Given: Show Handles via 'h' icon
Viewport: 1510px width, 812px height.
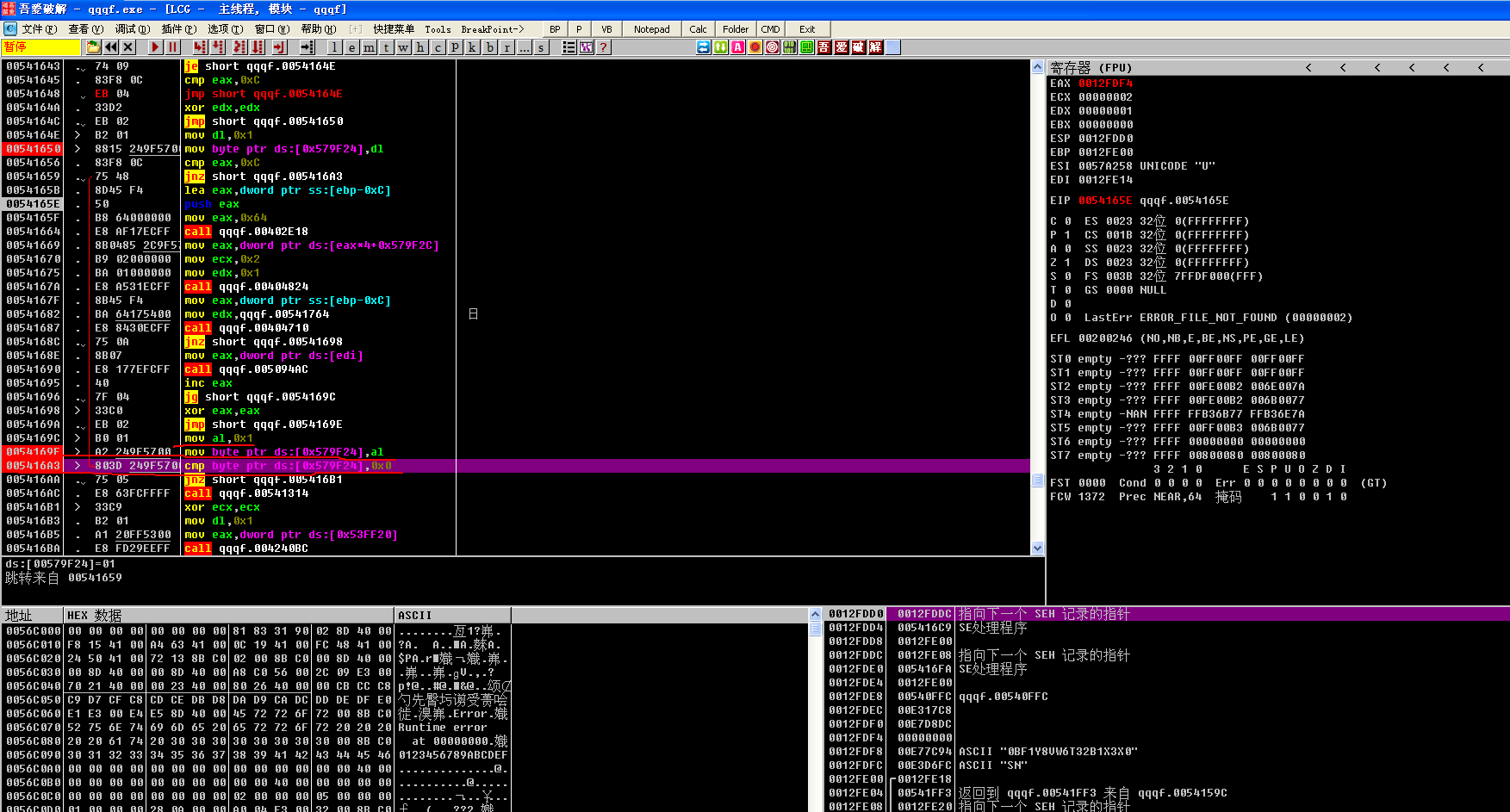Looking at the screenshot, I should tap(420, 47).
